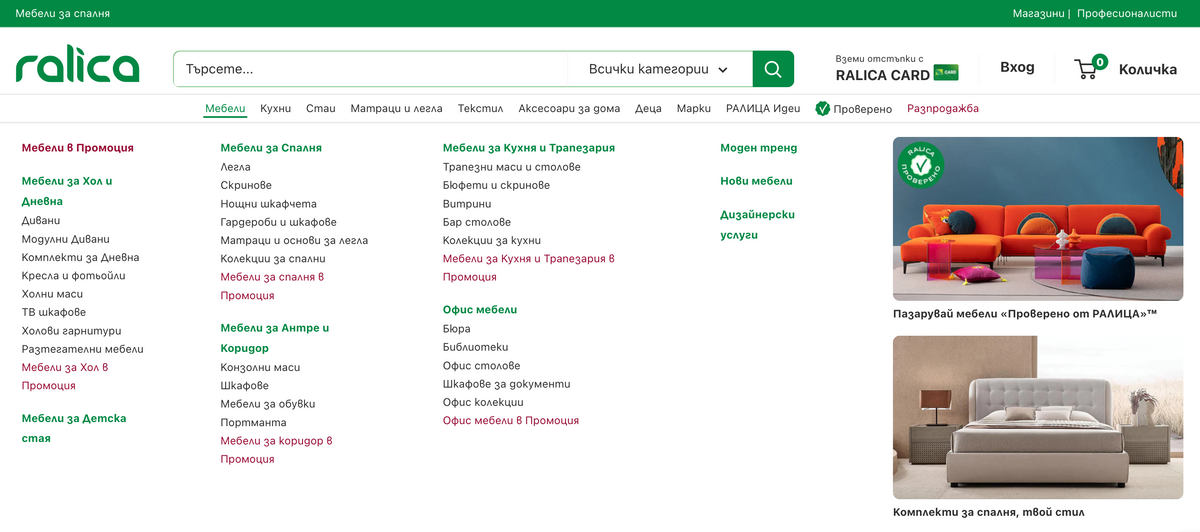Open Аксесоари за дома menu
Screen dimensions: 1200x532
pyautogui.click(x=569, y=108)
